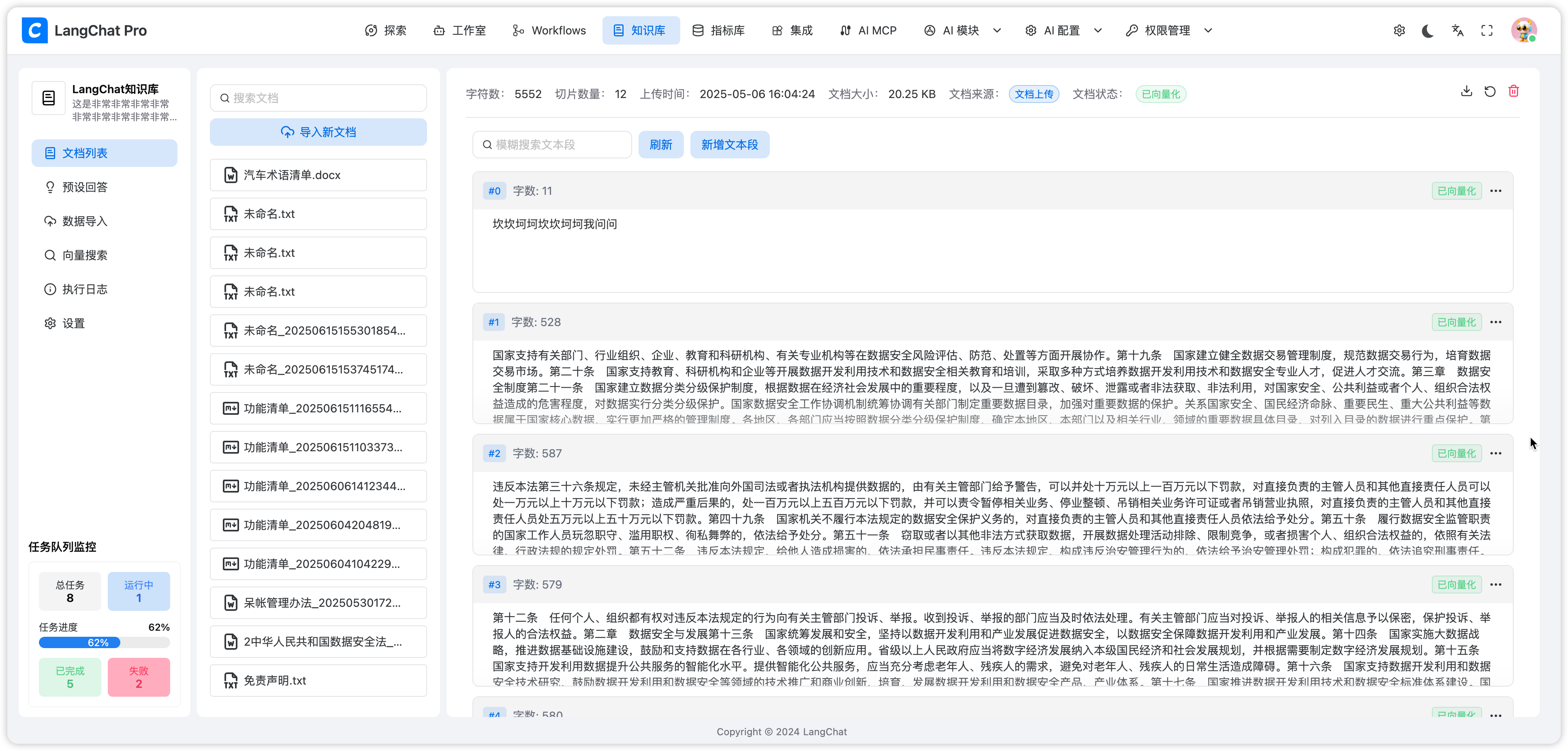Open 向量搜索 in the sidebar

pyautogui.click(x=85, y=255)
